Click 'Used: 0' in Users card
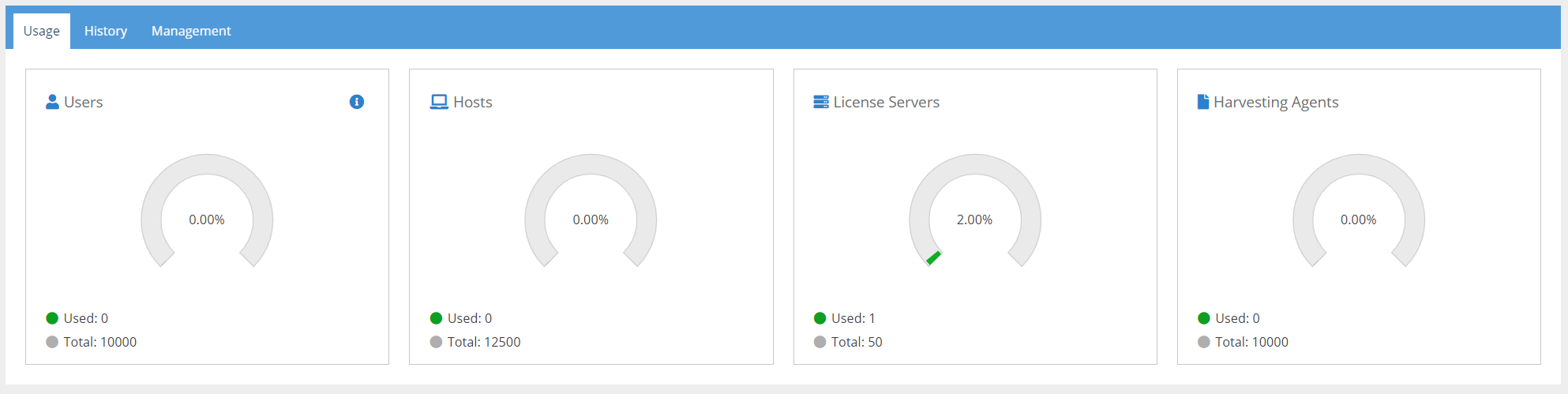Image resolution: width=1568 pixels, height=394 pixels. point(86,318)
